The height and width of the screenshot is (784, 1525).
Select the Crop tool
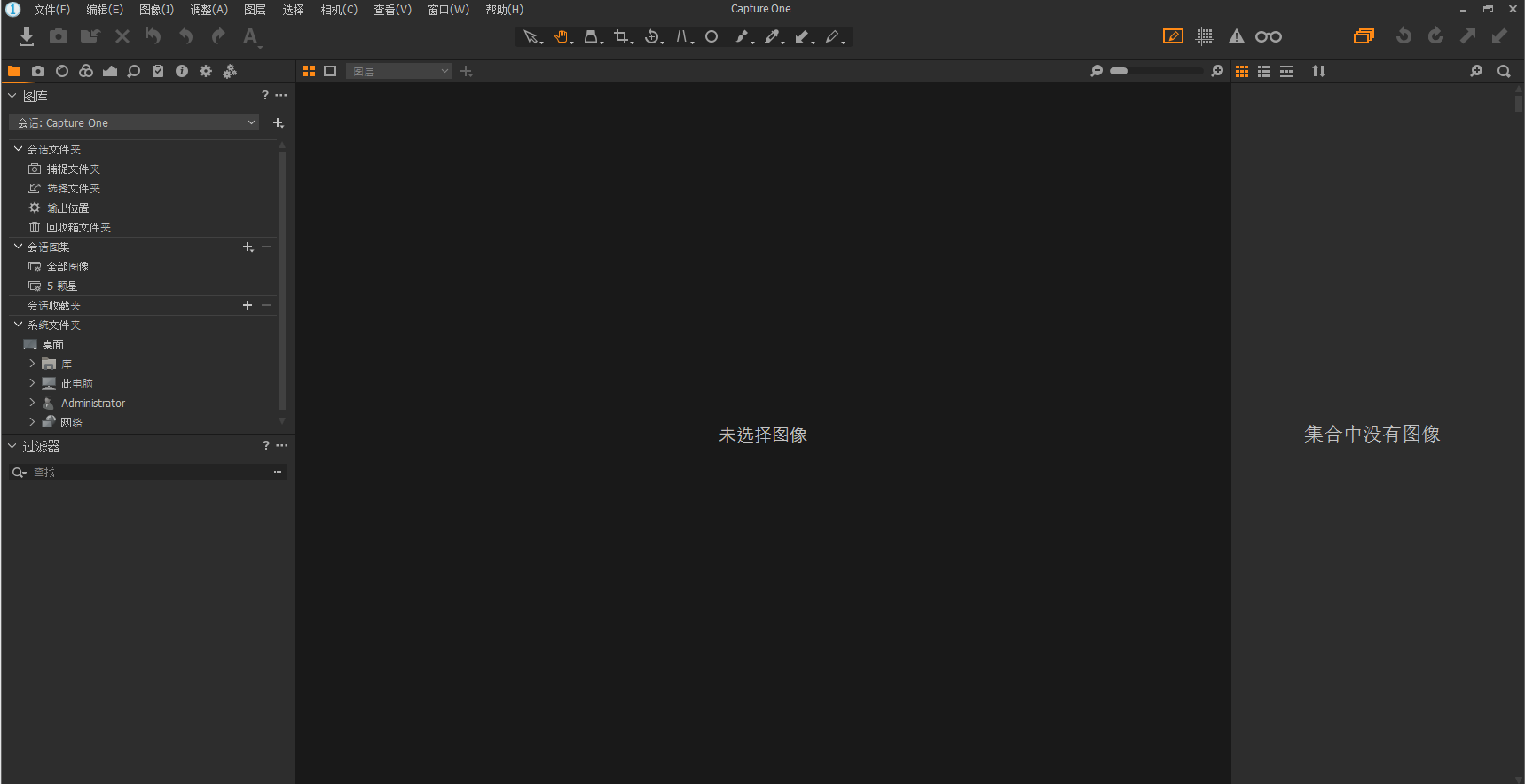[x=621, y=36]
